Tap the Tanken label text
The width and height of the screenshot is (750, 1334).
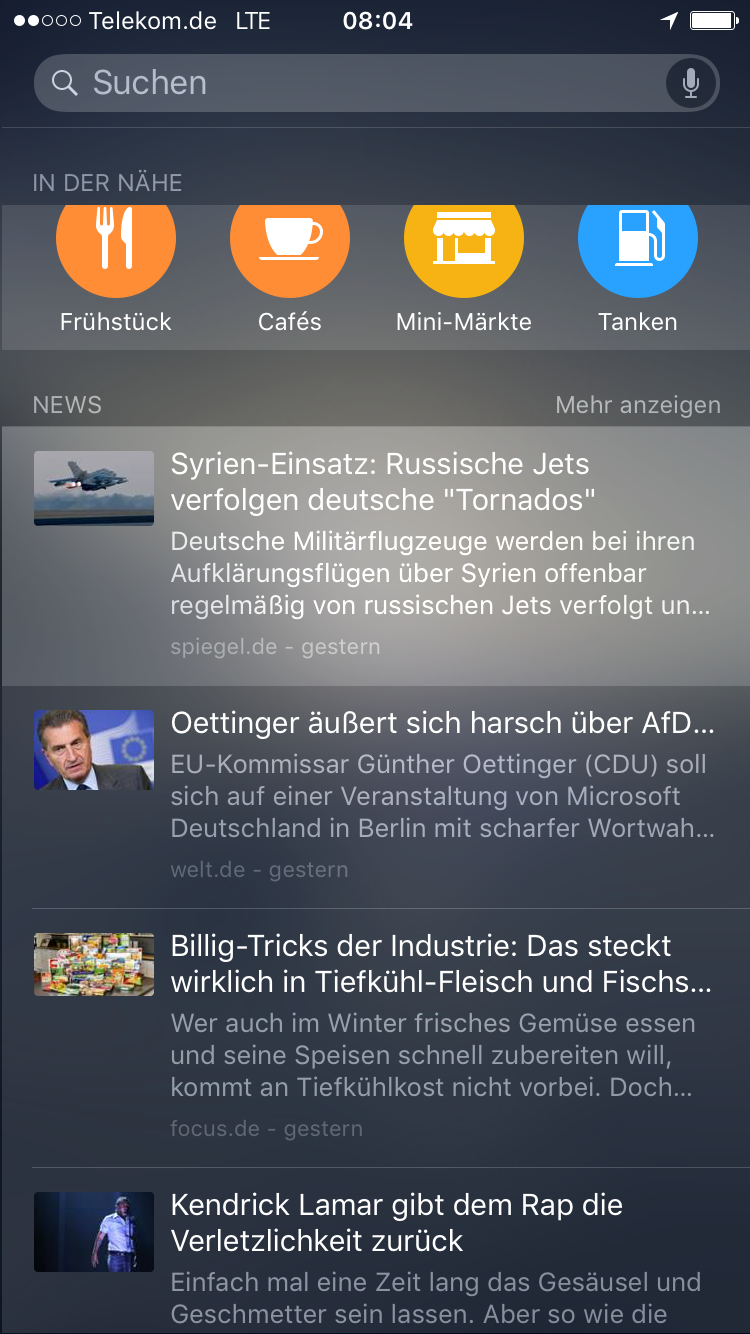tap(638, 322)
